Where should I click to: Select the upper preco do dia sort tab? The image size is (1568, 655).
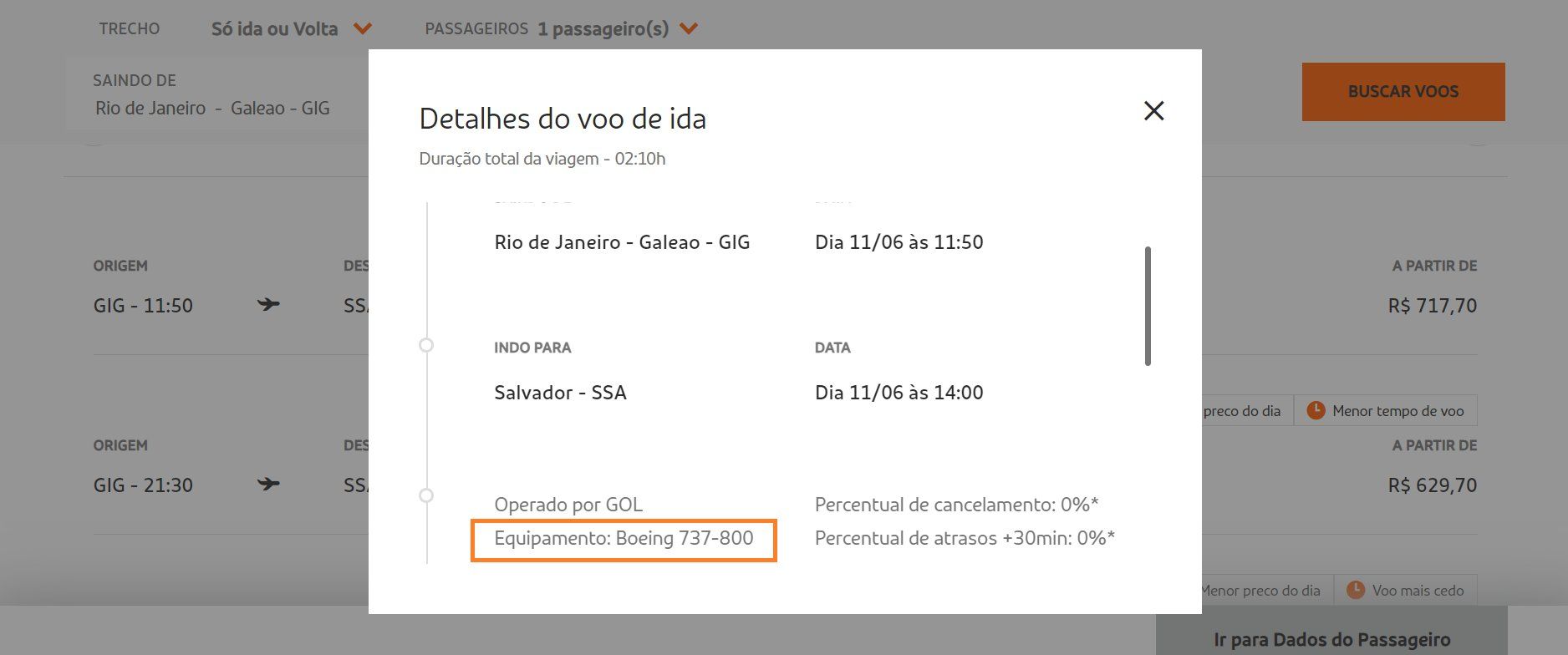coord(1244,410)
